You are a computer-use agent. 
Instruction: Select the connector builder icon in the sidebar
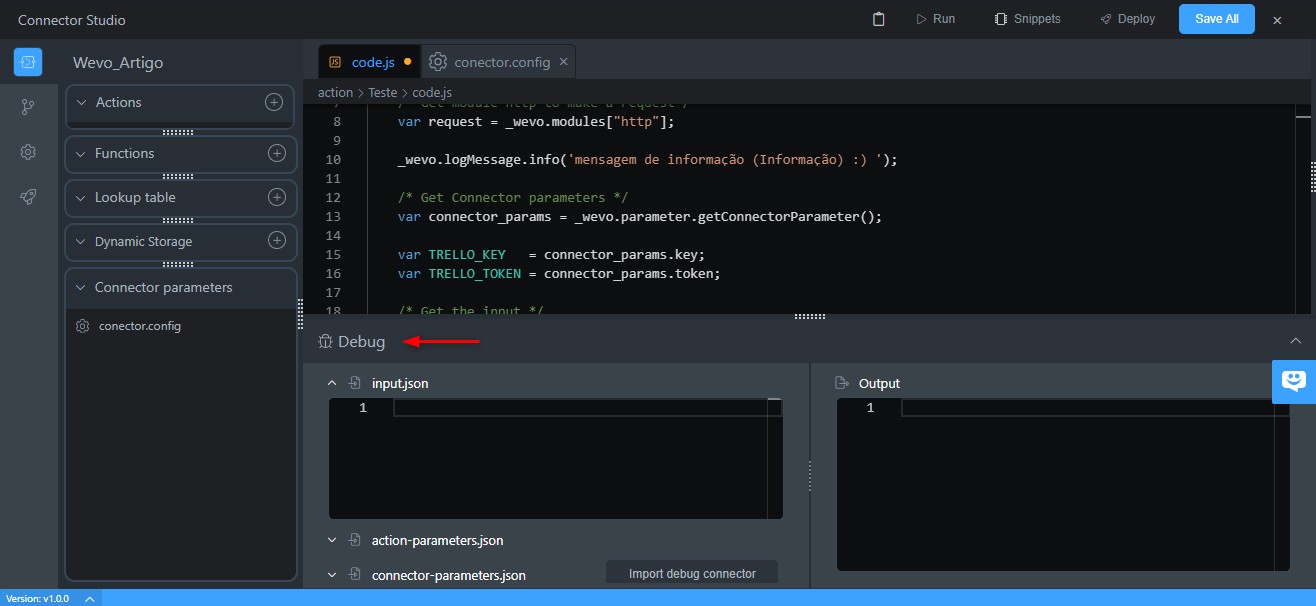click(x=27, y=62)
